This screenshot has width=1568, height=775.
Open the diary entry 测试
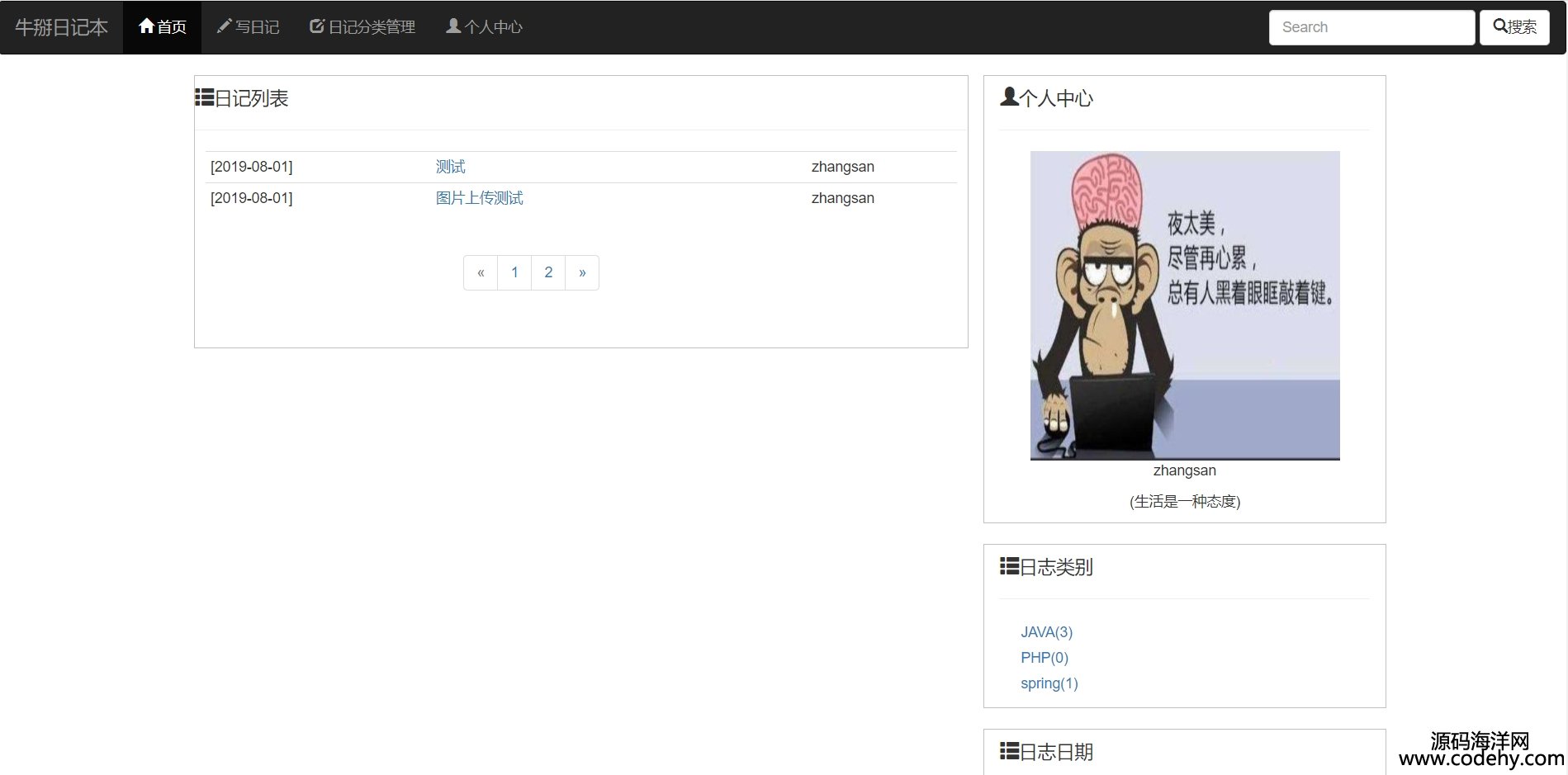pos(450,167)
